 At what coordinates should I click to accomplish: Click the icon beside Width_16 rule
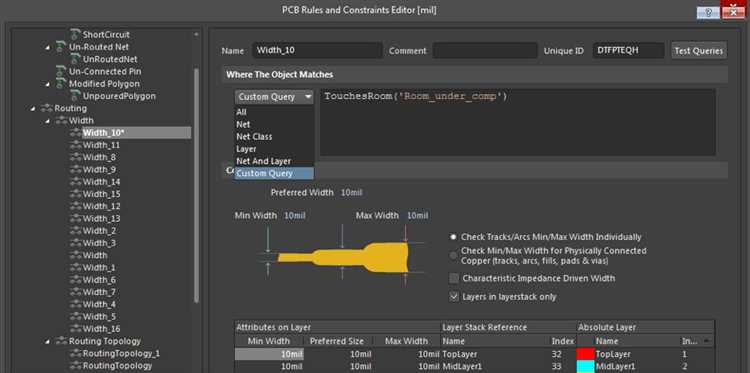[76, 329]
